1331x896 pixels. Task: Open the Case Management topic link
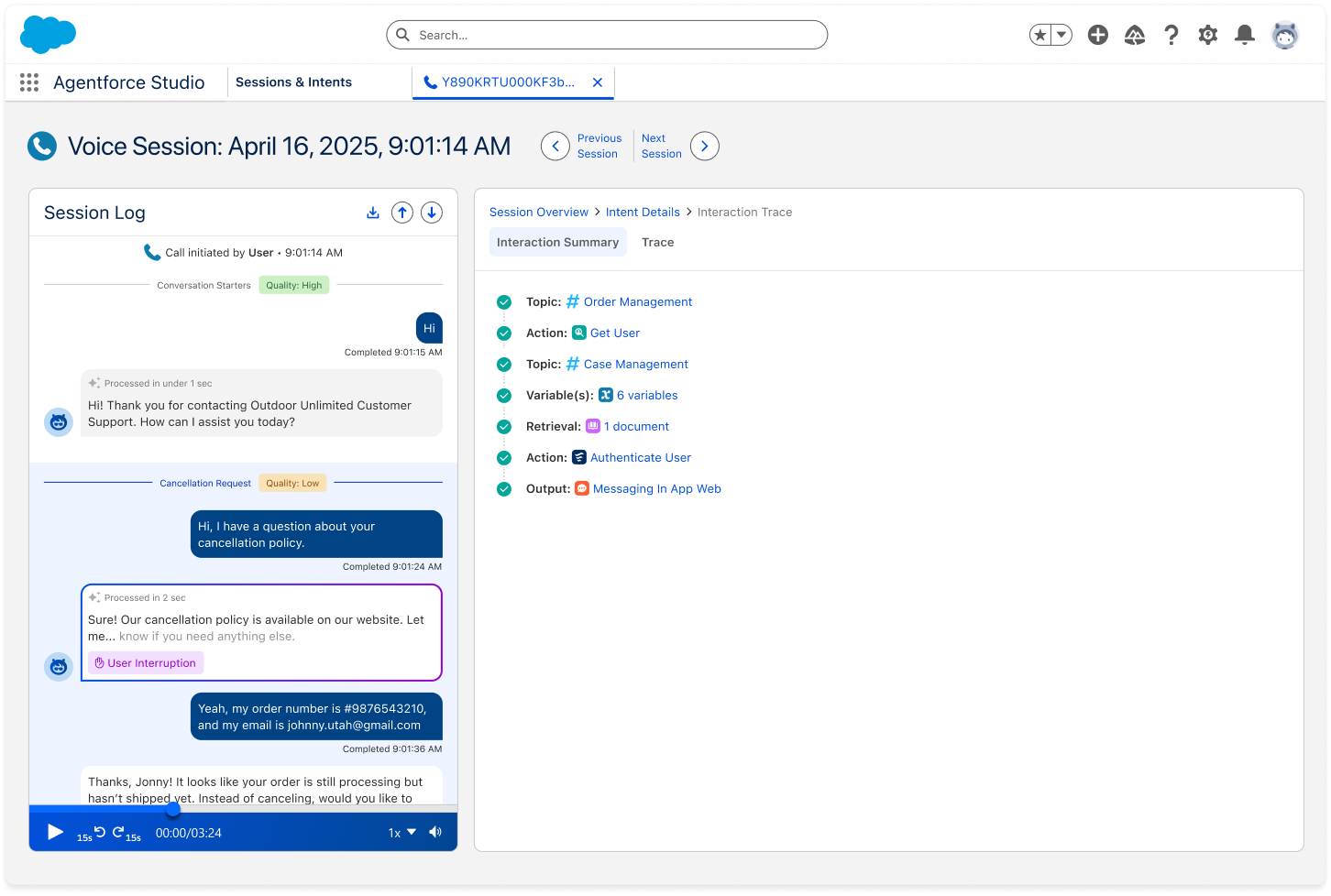tap(636, 364)
